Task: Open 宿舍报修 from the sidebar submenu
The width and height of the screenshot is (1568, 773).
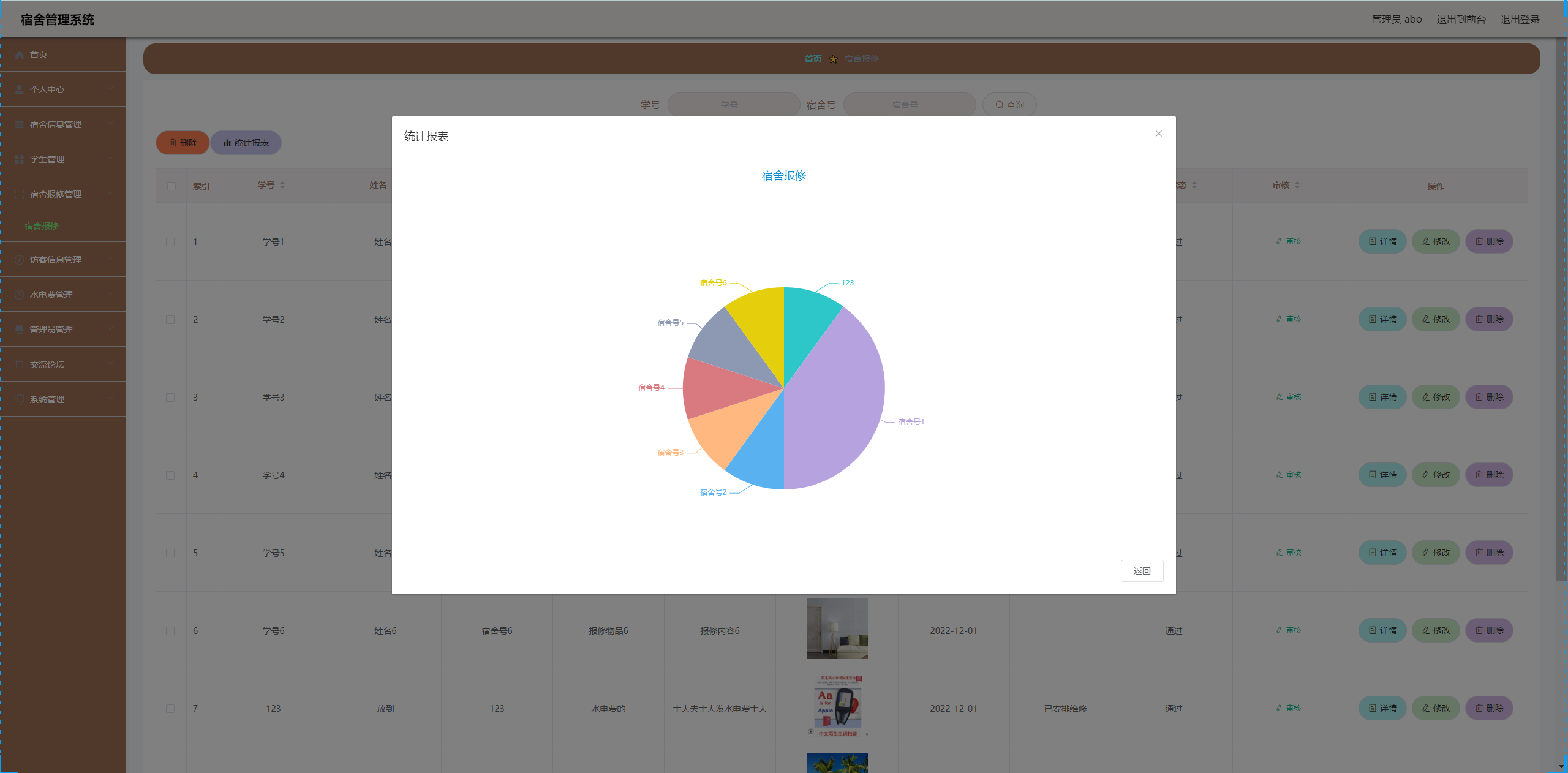Action: point(40,226)
